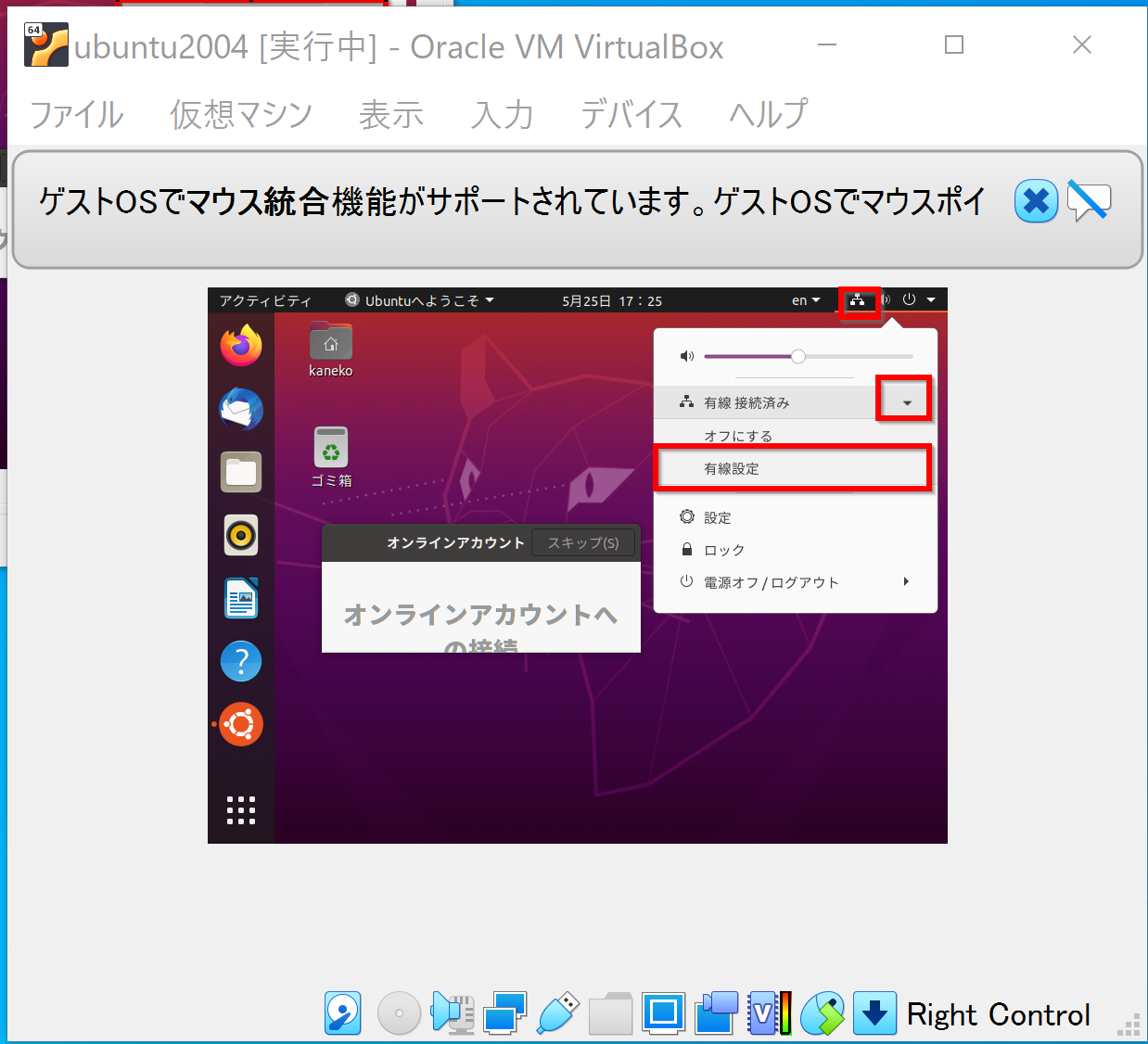Open the Files manager in the dock
This screenshot has width=1148, height=1044.
coord(241,472)
